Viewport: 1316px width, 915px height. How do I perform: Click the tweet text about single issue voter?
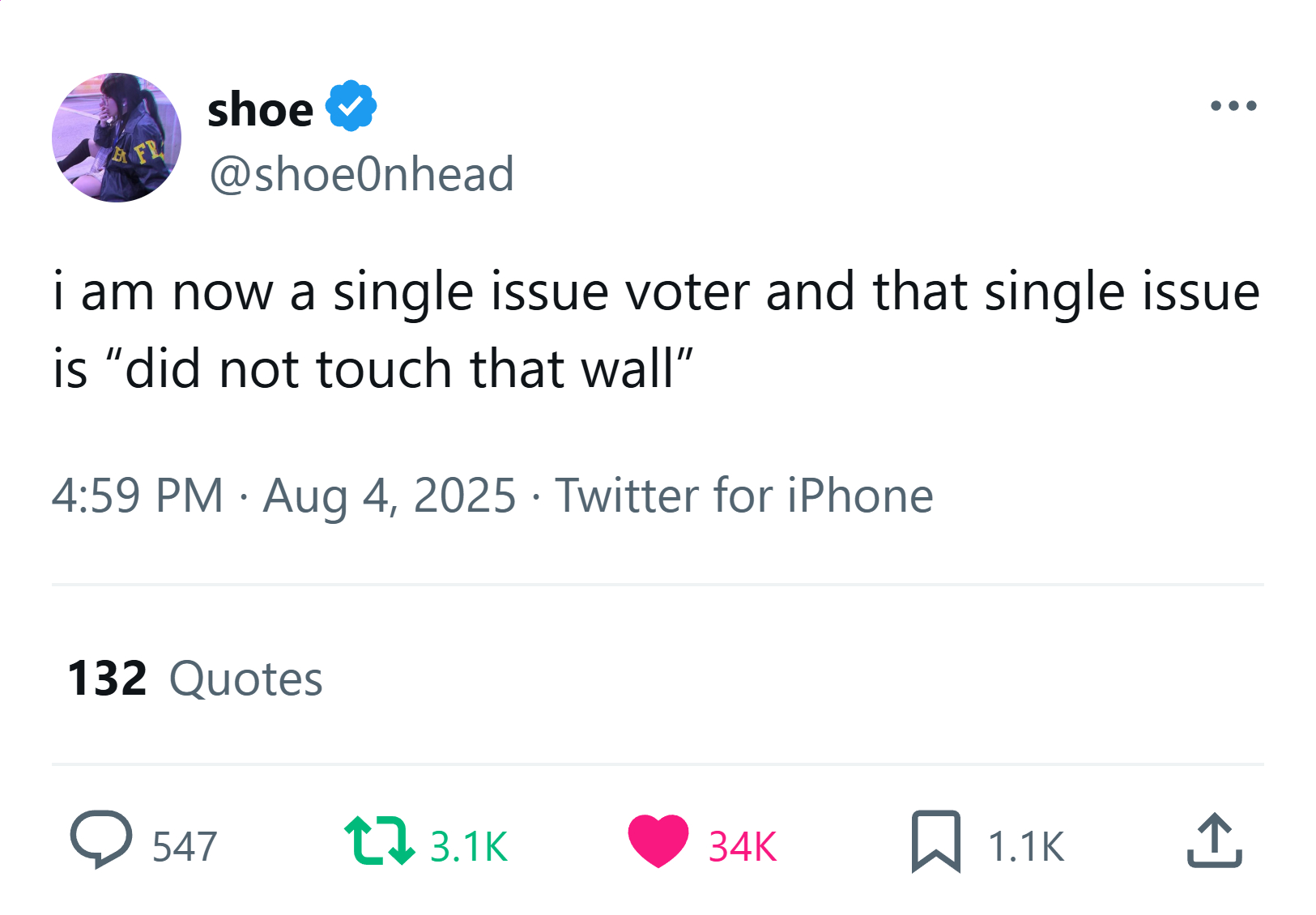(657, 330)
